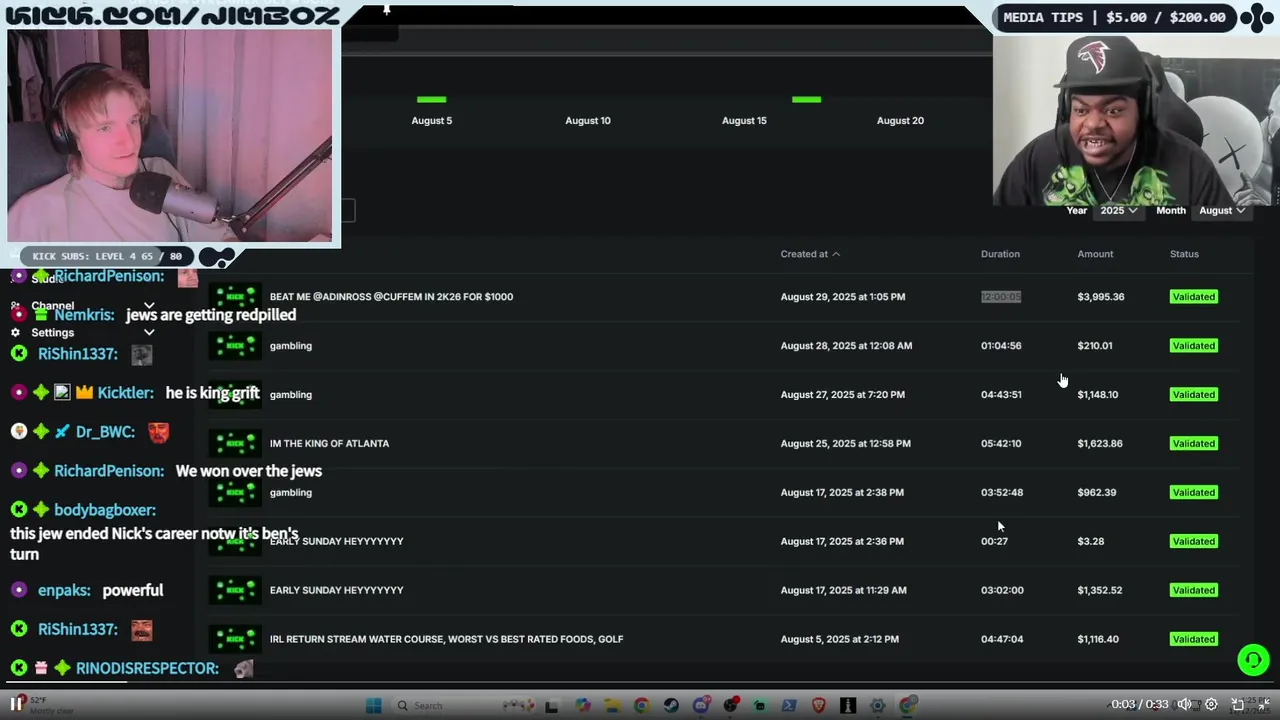Click the Duration column header
The height and width of the screenshot is (720, 1280).
point(1000,254)
